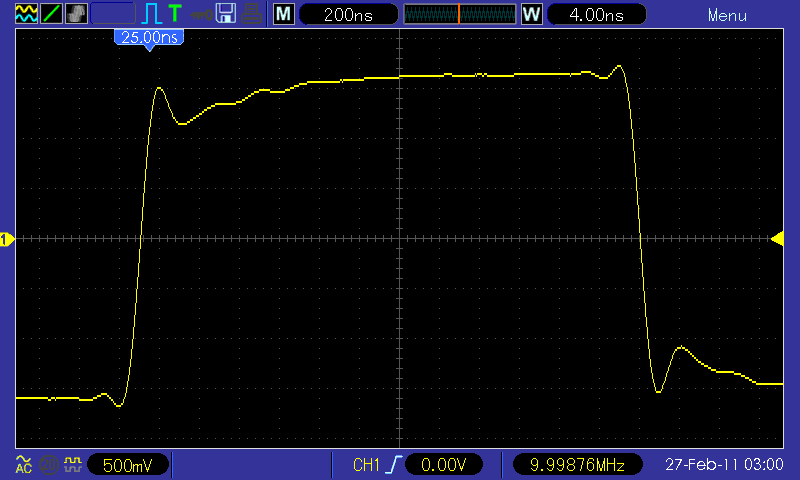800x480 pixels.
Task: Click the CH1 trigger source label
Action: pos(366,465)
